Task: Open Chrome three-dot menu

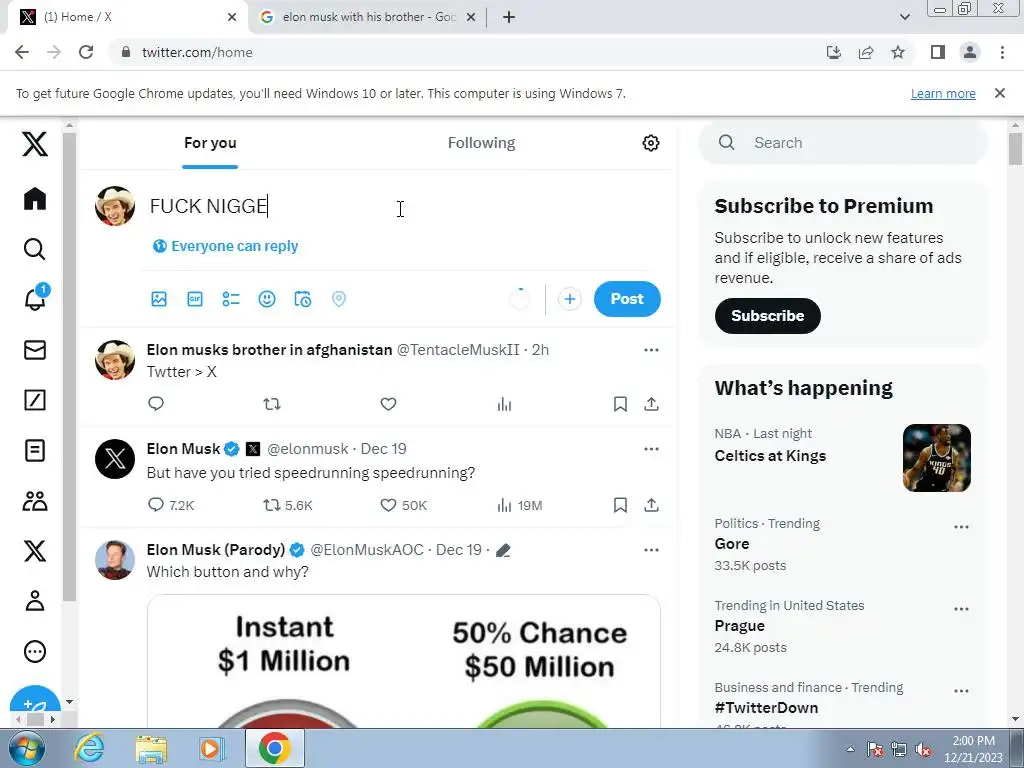Action: point(1002,52)
